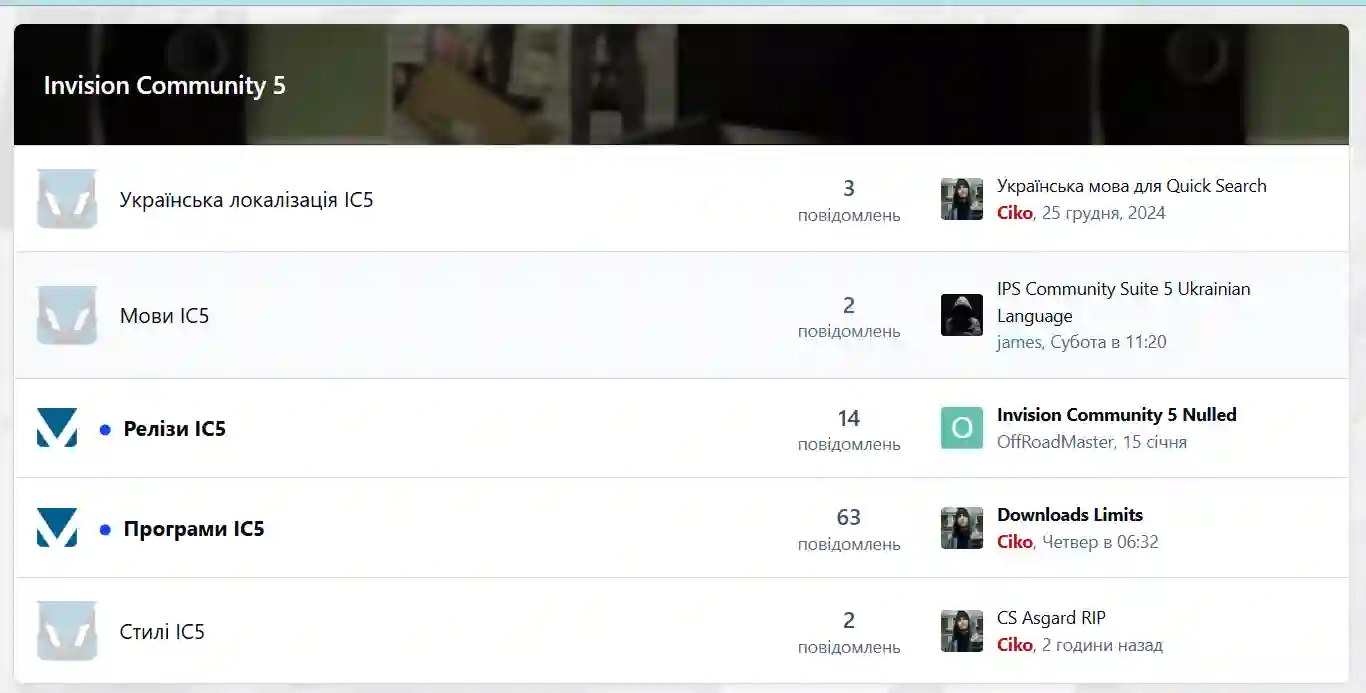Open the CS Asgard RIP topic
This screenshot has height=693, width=1366.
click(1051, 618)
